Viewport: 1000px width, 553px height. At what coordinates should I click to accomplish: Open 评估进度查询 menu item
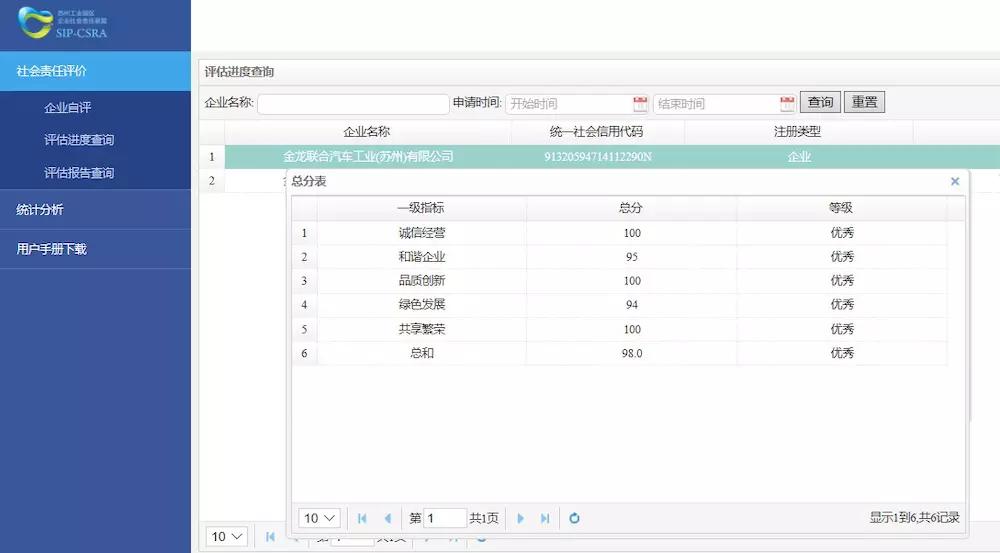tap(79, 140)
